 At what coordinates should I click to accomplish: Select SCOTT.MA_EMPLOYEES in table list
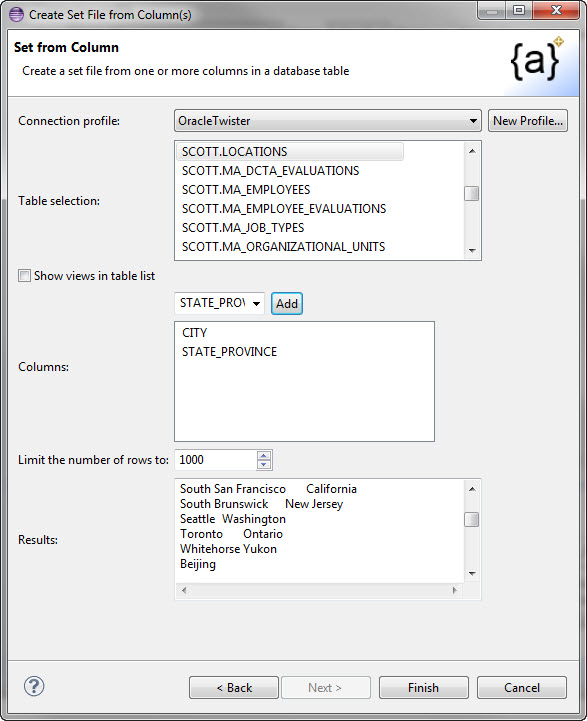pyautogui.click(x=246, y=189)
